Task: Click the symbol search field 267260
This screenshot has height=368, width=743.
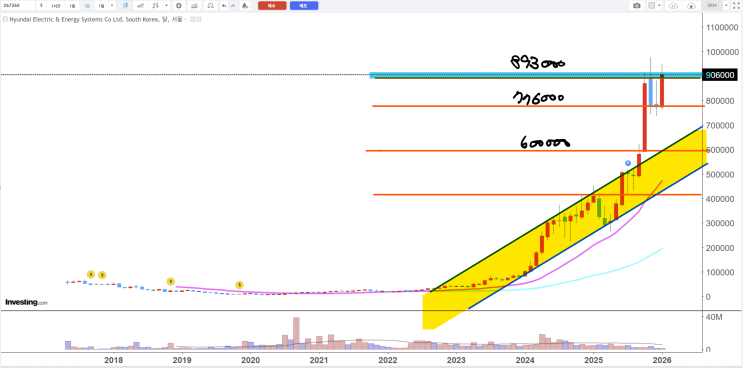Action: 18,6
